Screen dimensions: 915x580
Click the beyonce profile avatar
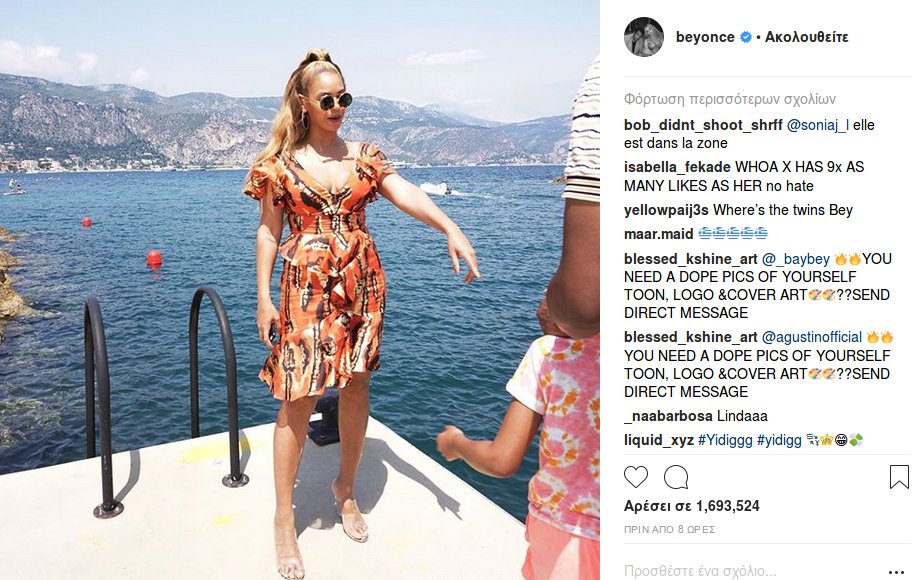(644, 37)
